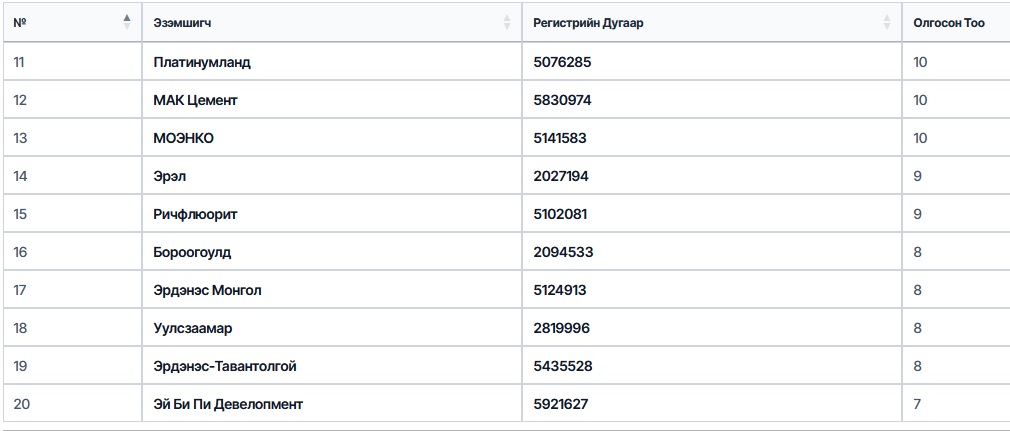Viewport: 1010px width, 431px height.
Task: Select the Бороогоулд owner name
Action: [192, 253]
